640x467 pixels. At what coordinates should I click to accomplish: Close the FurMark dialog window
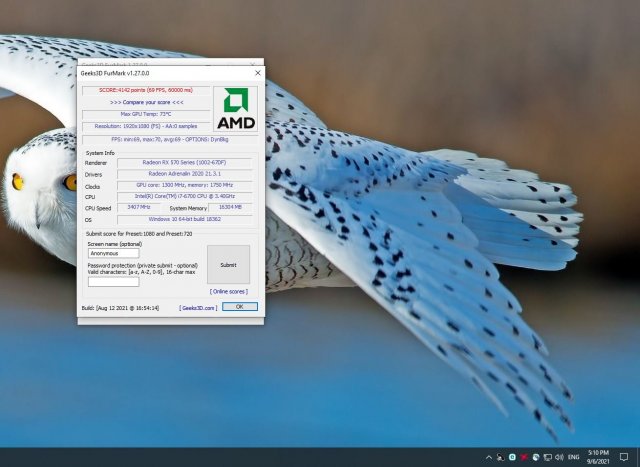(257, 73)
